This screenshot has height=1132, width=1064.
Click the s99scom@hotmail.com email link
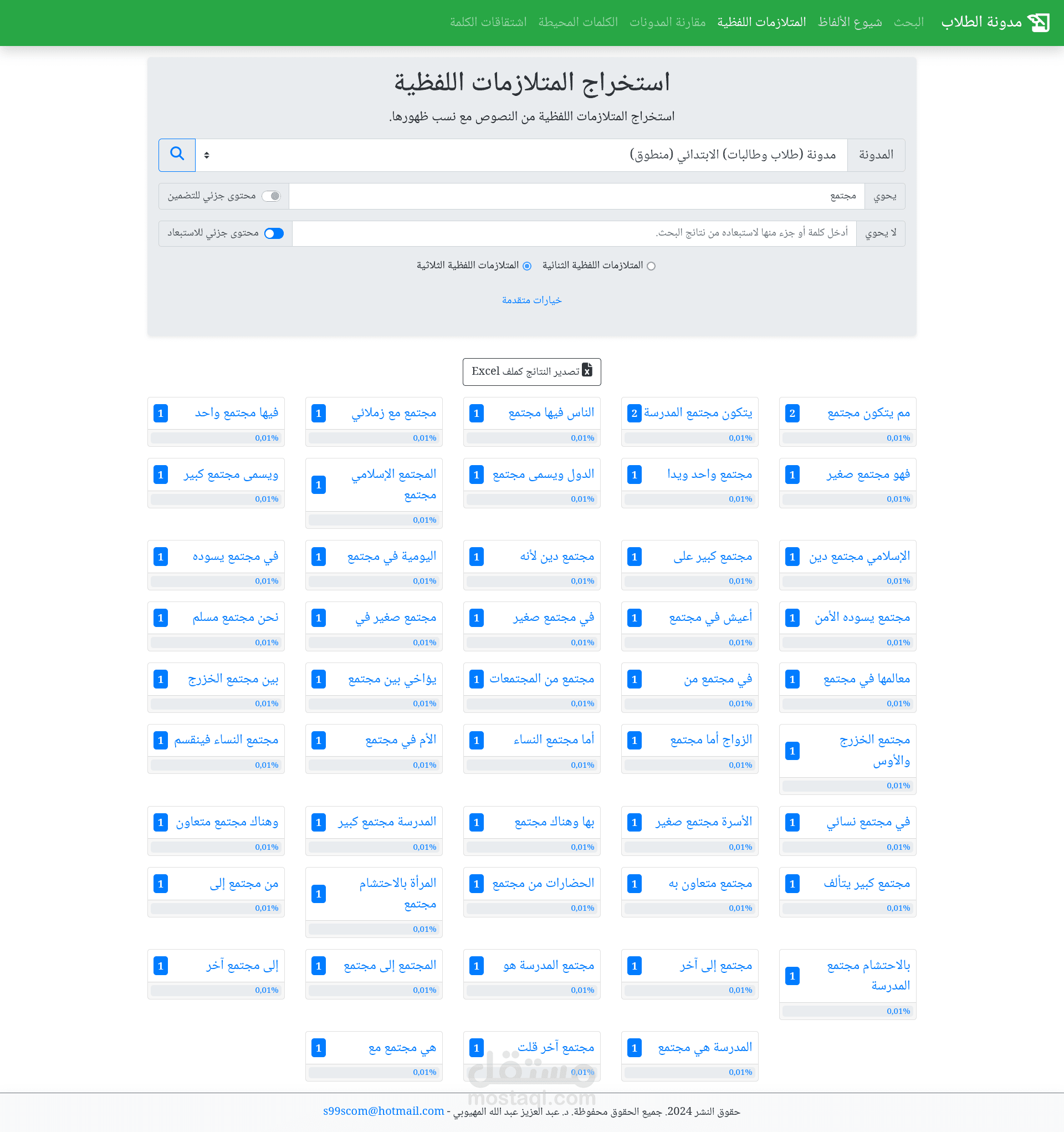(x=383, y=1110)
